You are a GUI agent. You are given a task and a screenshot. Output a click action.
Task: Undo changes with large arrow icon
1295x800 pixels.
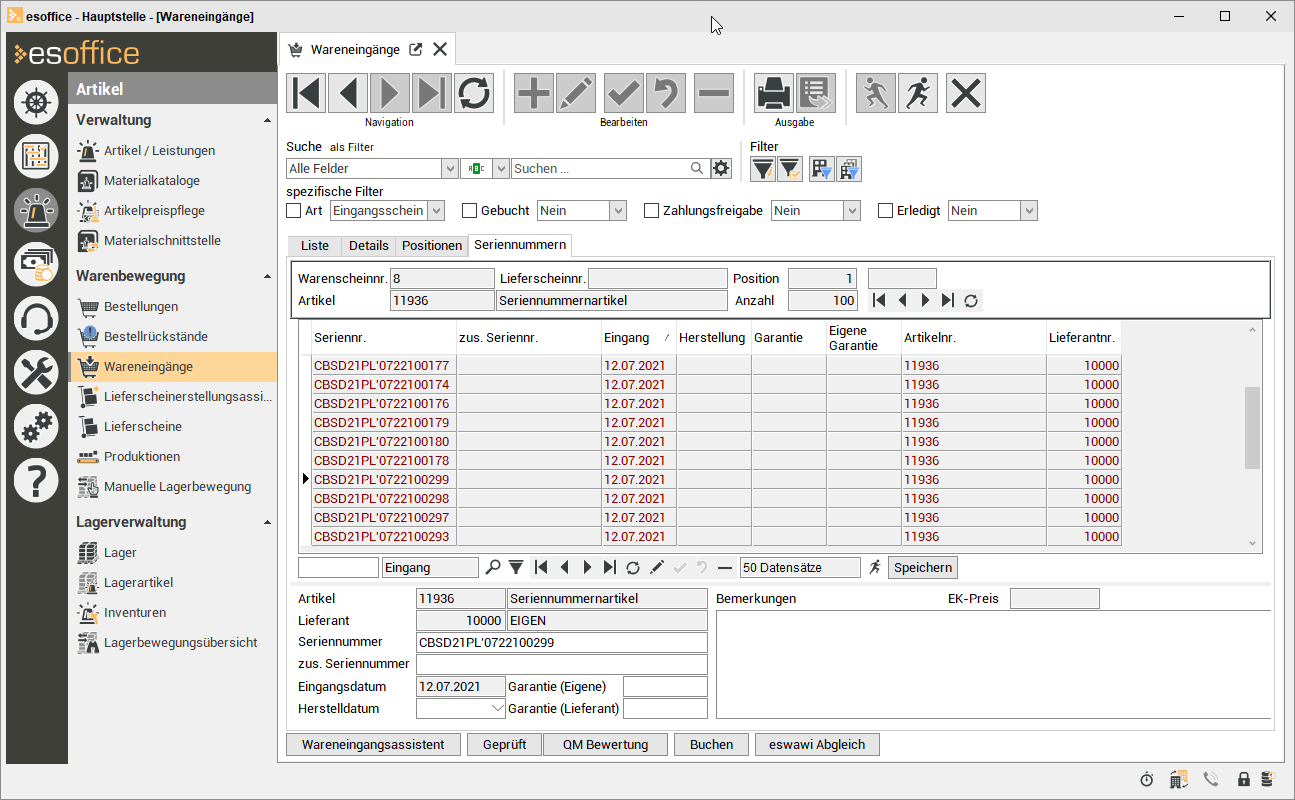666,93
